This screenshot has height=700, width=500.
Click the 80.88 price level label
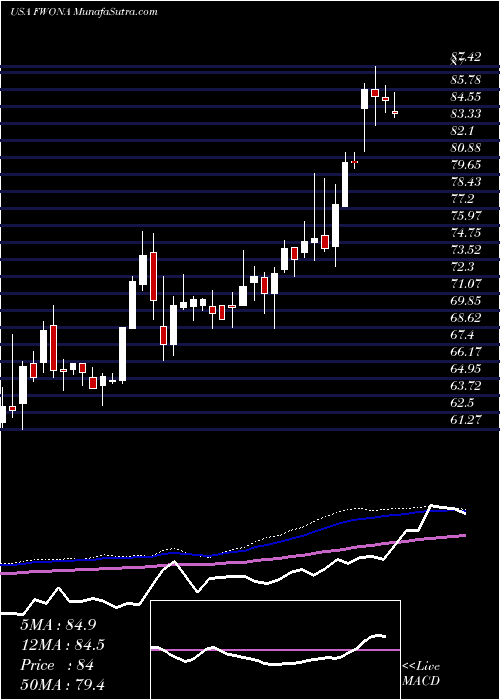pos(466,148)
